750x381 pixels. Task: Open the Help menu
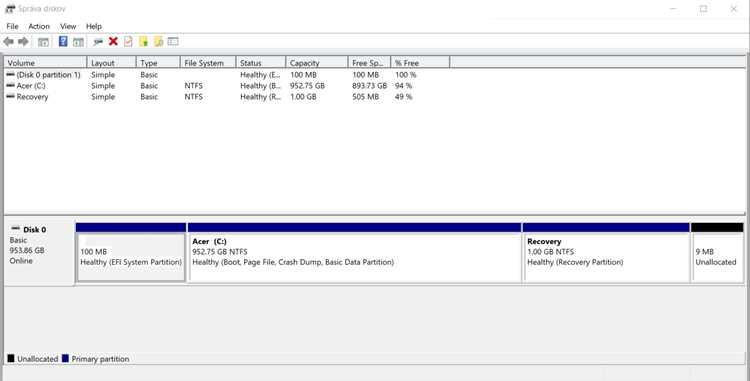(94, 26)
